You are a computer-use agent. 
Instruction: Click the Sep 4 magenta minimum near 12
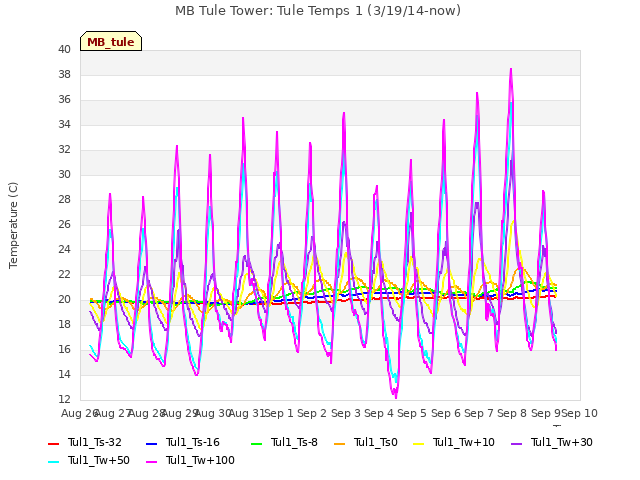pos(396,398)
